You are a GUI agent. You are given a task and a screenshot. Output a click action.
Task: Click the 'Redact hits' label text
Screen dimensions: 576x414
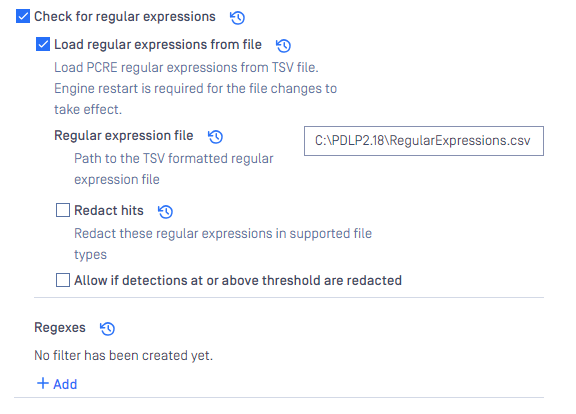[109, 210]
